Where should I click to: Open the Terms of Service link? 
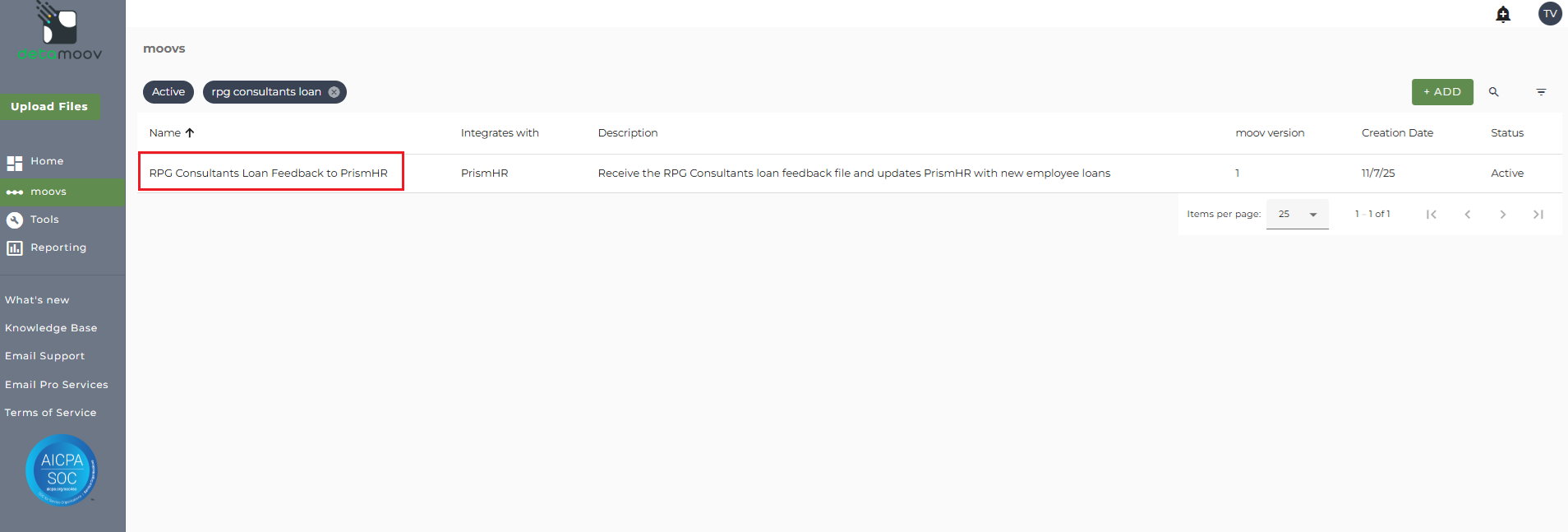coord(51,413)
